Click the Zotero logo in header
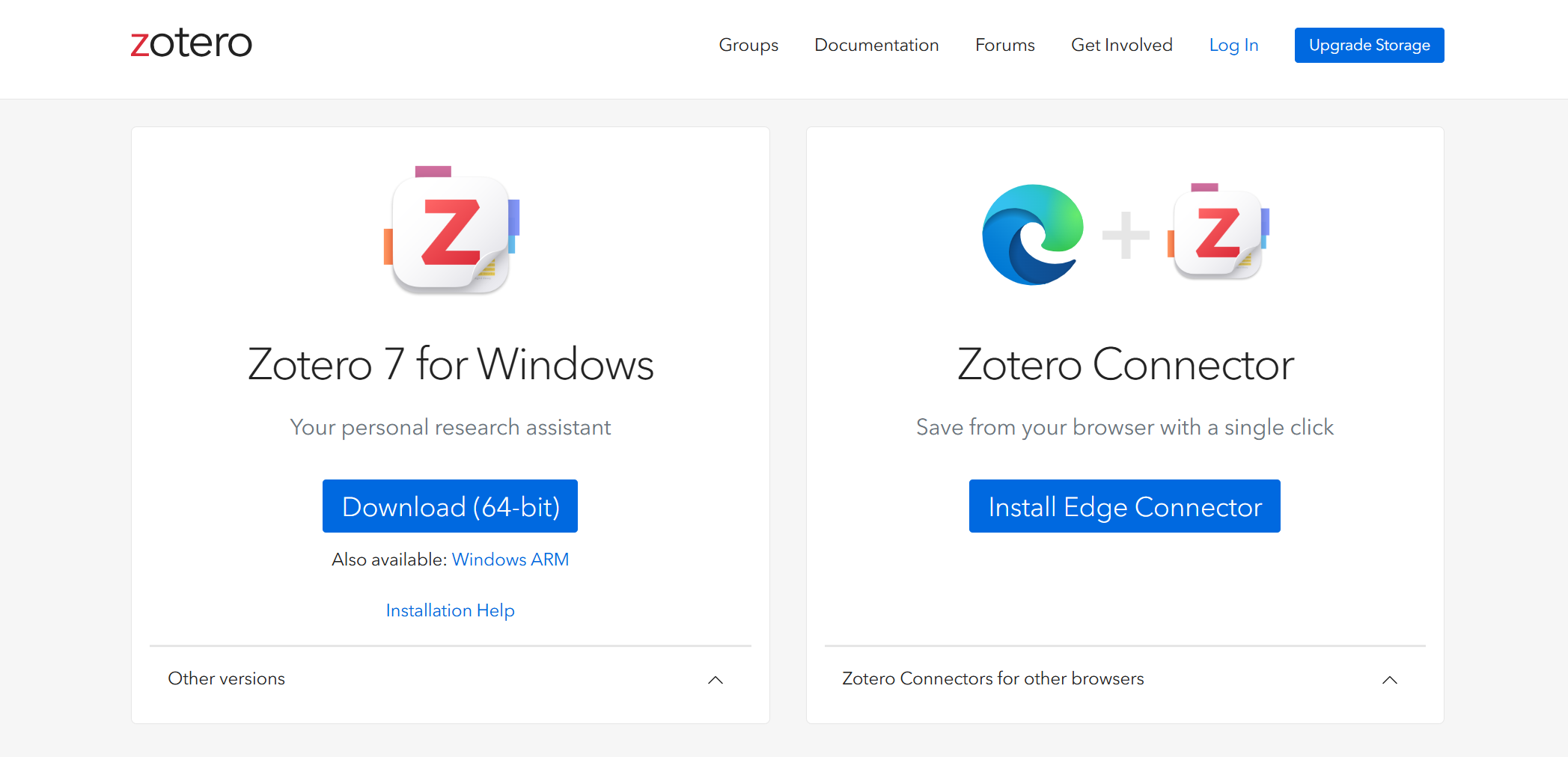Image resolution: width=1568 pixels, height=757 pixels. 192,44
